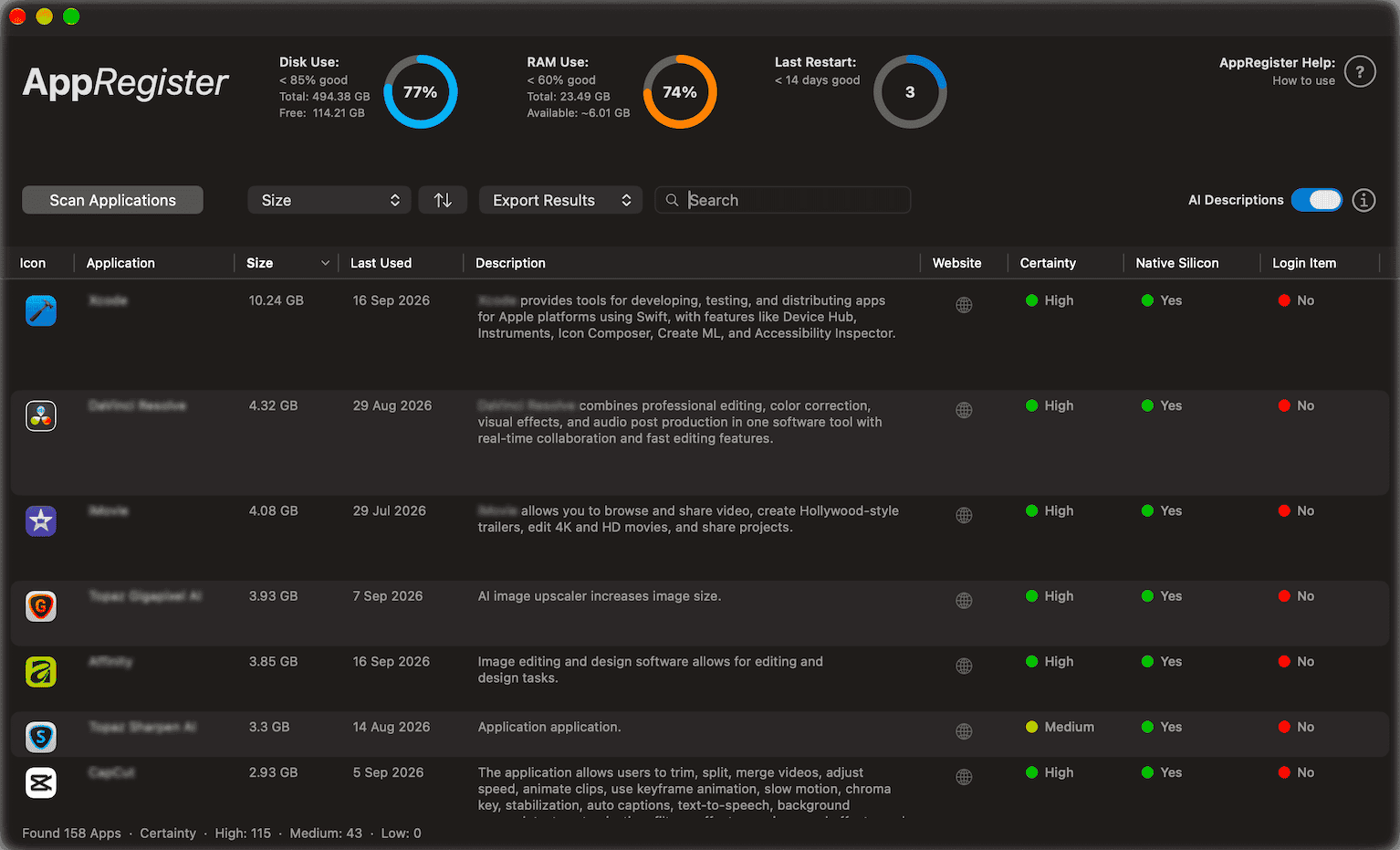
Task: Sort by Last Used column header
Action: 381,263
